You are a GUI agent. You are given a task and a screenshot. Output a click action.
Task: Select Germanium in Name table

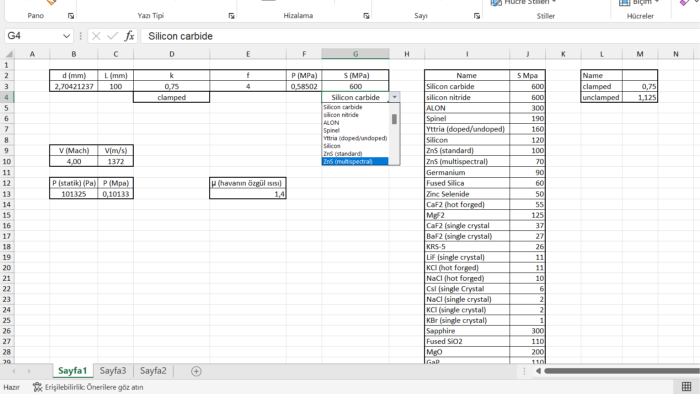tap(467, 172)
